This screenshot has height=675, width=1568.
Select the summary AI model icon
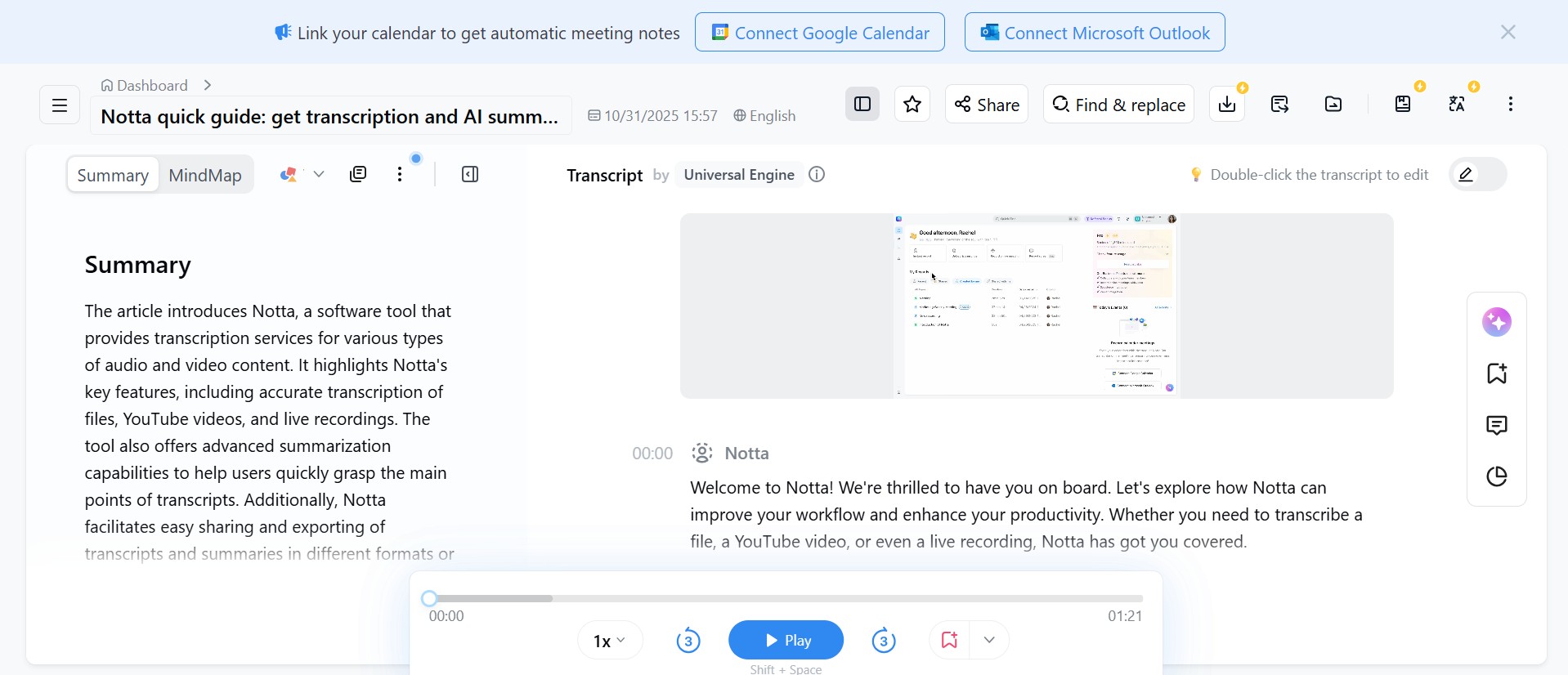(x=288, y=174)
